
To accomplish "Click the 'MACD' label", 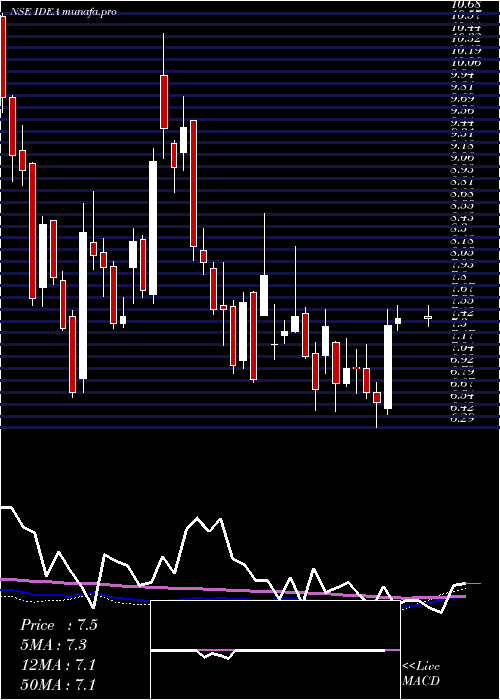I will (421, 681).
